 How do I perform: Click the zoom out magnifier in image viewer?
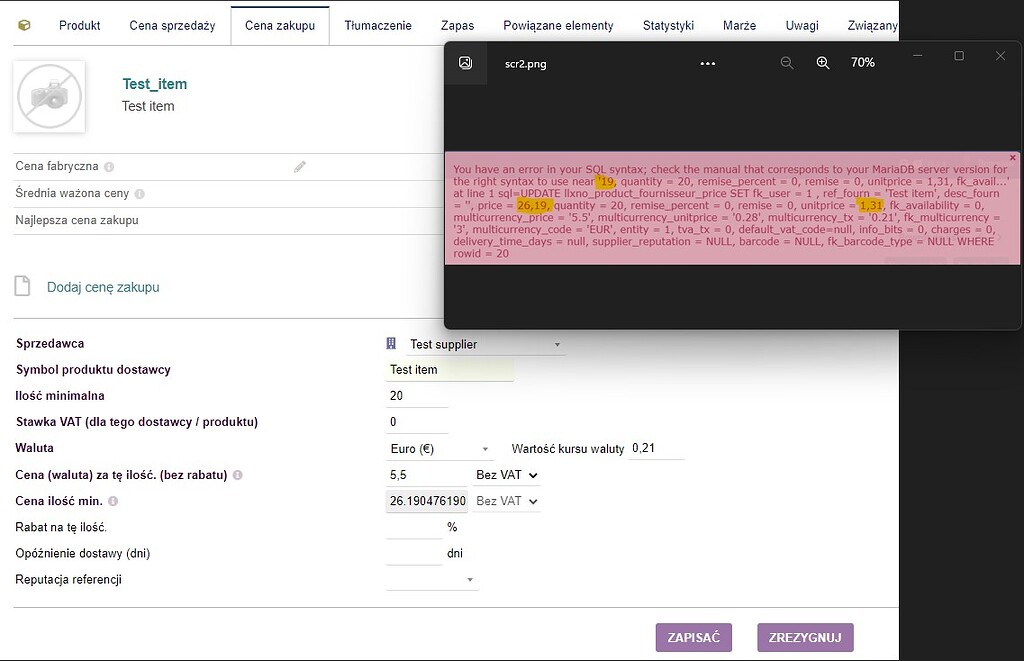tap(787, 63)
